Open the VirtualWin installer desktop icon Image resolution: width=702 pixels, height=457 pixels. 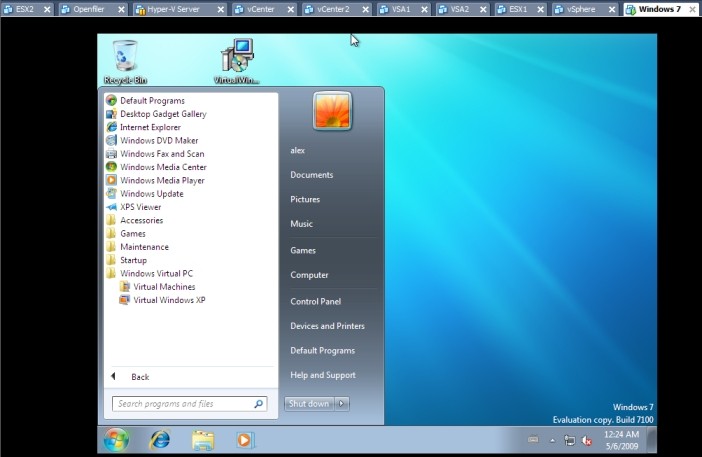tap(237, 60)
